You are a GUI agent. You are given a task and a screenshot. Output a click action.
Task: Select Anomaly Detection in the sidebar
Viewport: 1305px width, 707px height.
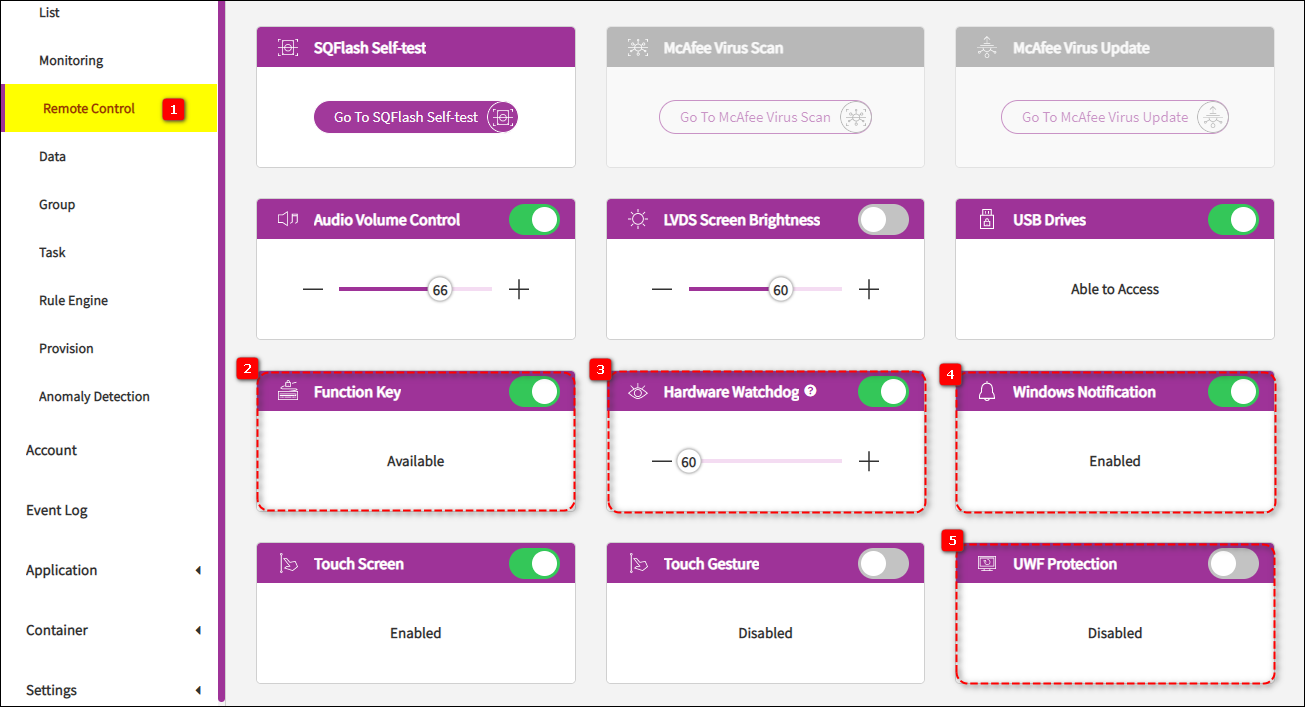coord(94,396)
